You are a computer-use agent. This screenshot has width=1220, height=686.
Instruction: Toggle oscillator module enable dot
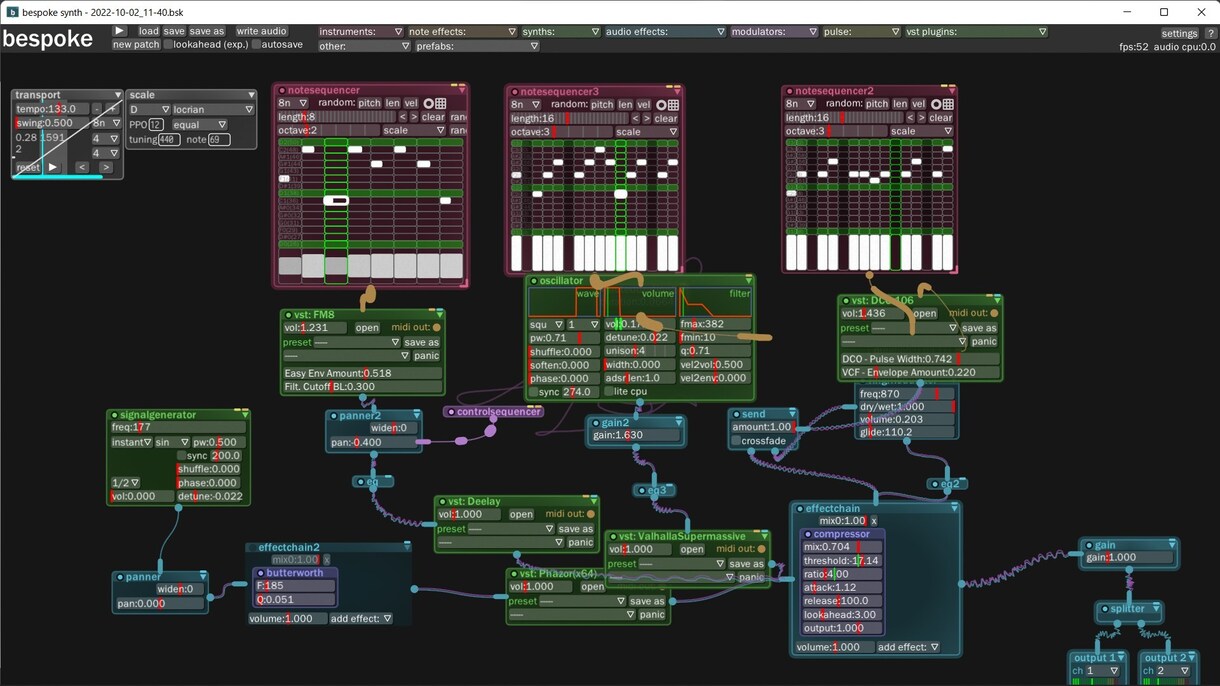click(x=534, y=281)
